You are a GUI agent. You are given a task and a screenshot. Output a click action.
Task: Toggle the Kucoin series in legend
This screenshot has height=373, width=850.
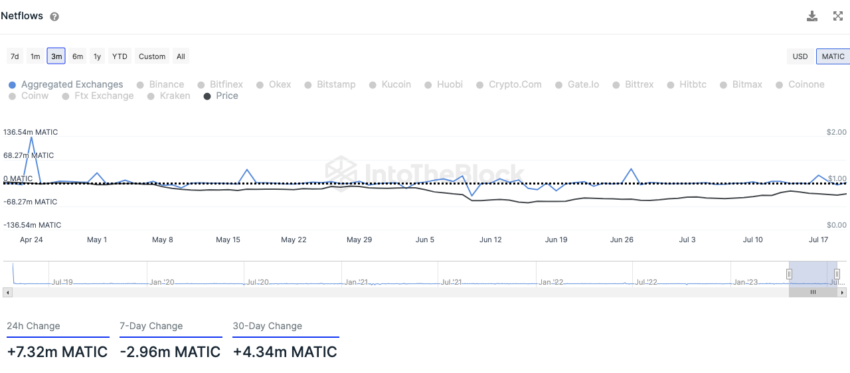(390, 85)
